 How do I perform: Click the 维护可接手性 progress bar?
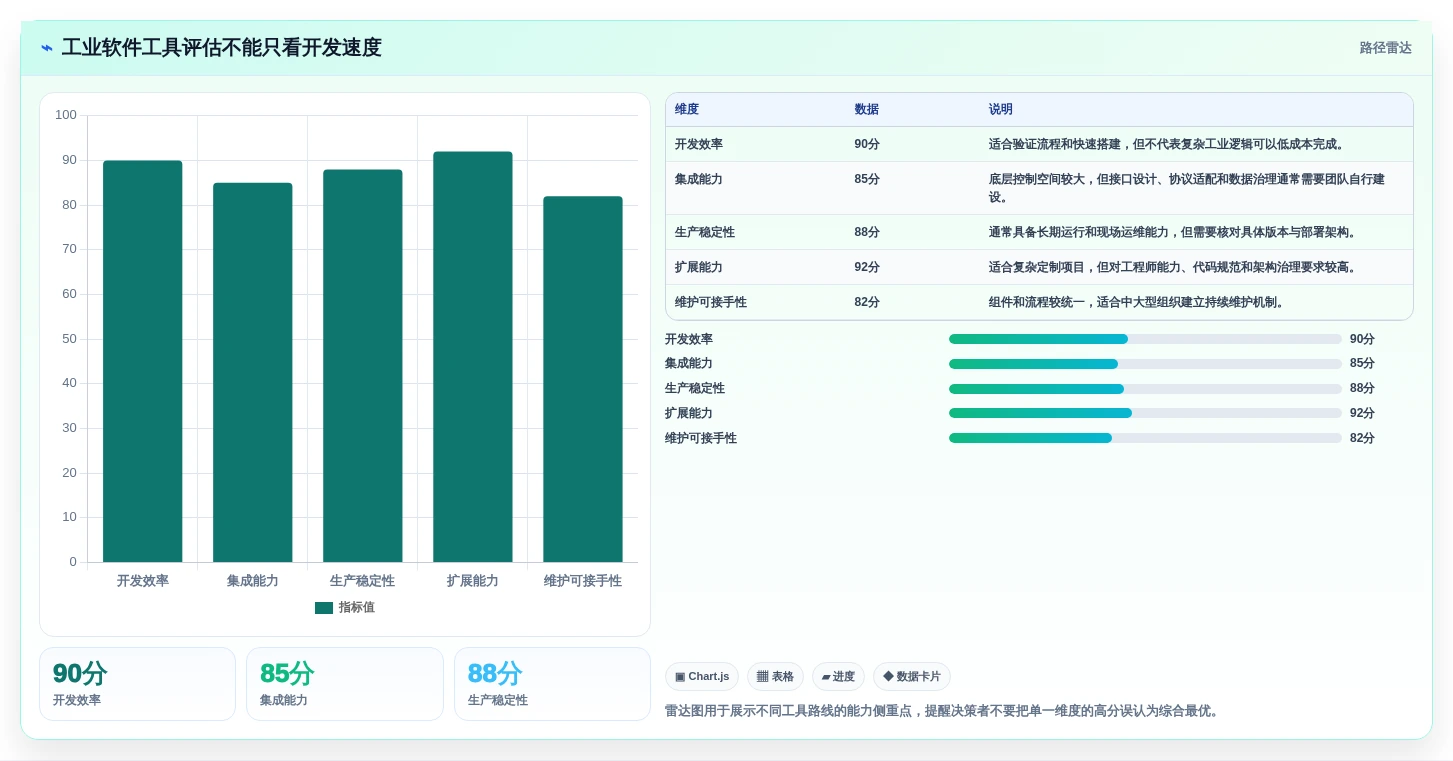1145,438
